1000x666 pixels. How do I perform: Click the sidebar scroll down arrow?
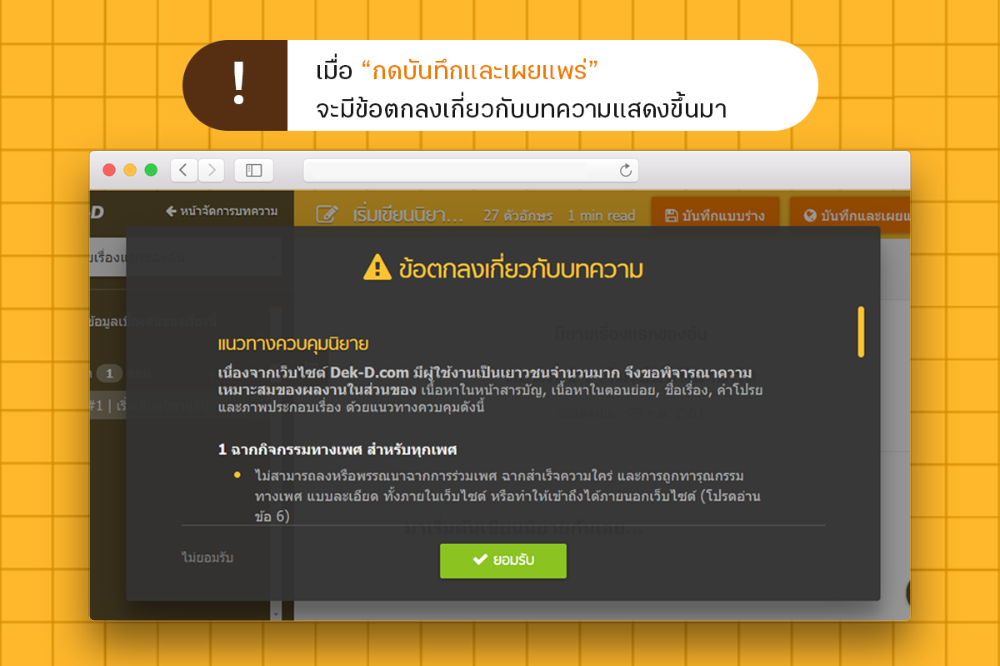276,613
